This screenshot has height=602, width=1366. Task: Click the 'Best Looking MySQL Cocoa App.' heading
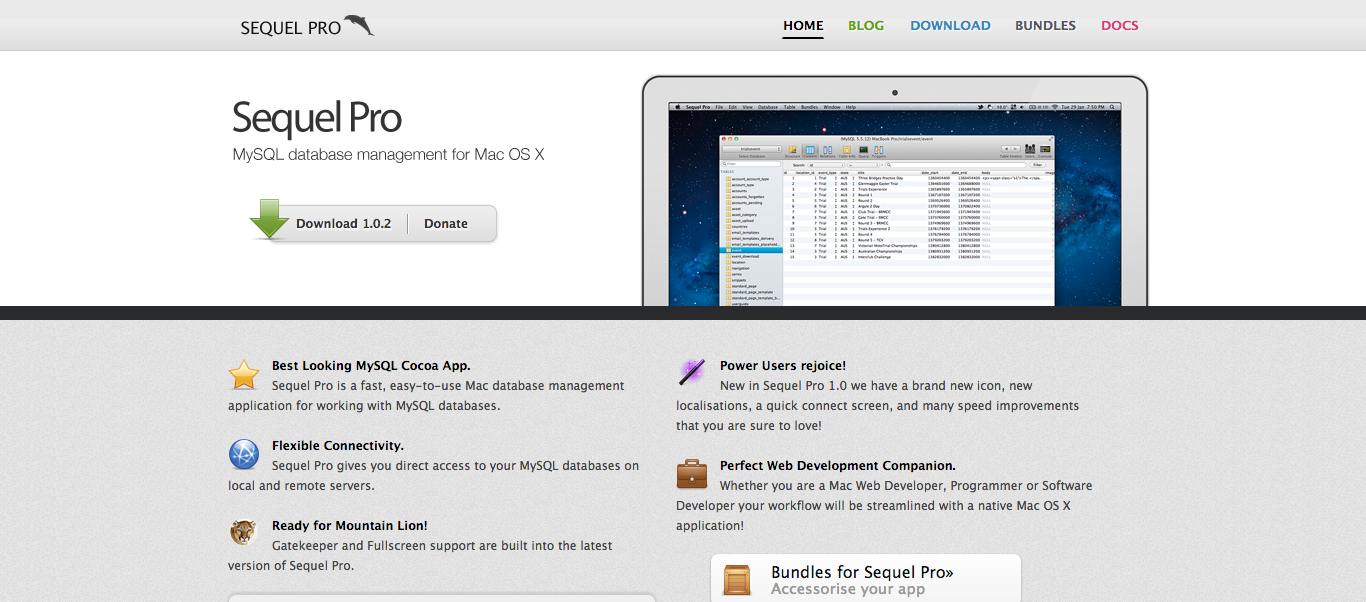tap(371, 366)
